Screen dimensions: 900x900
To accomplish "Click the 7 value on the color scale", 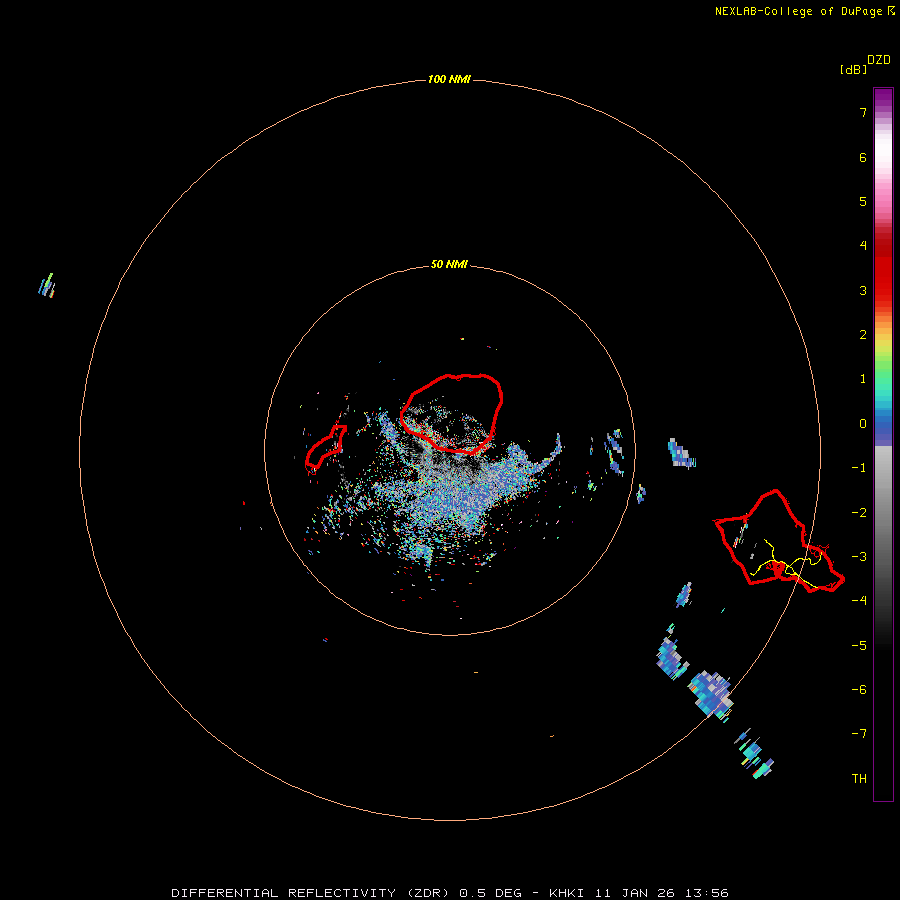I will 863,112.
